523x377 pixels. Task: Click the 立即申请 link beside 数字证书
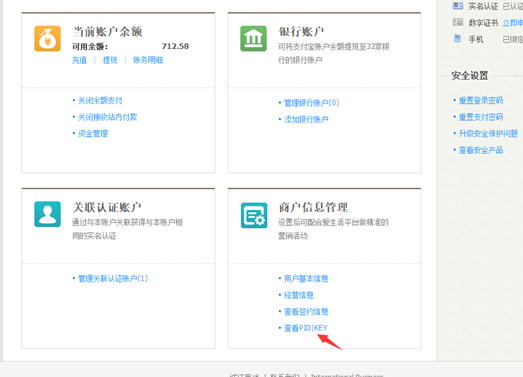[x=513, y=23]
